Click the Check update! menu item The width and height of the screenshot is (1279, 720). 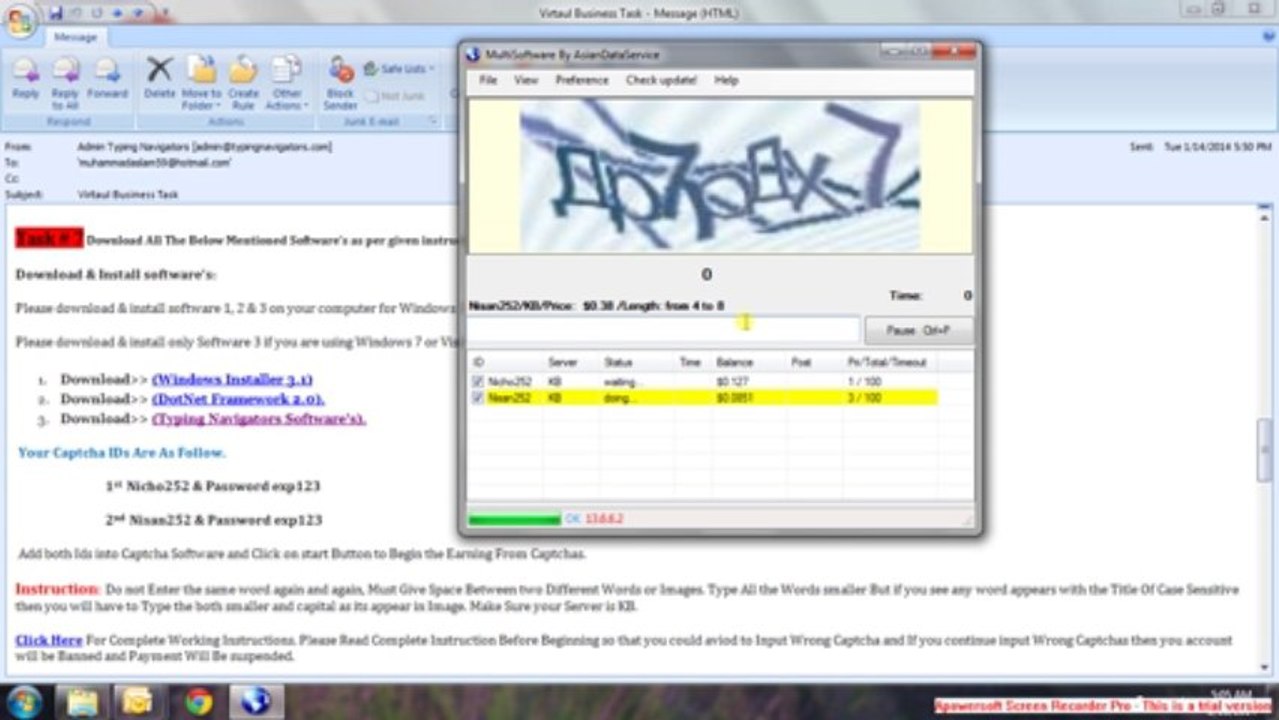tap(661, 80)
